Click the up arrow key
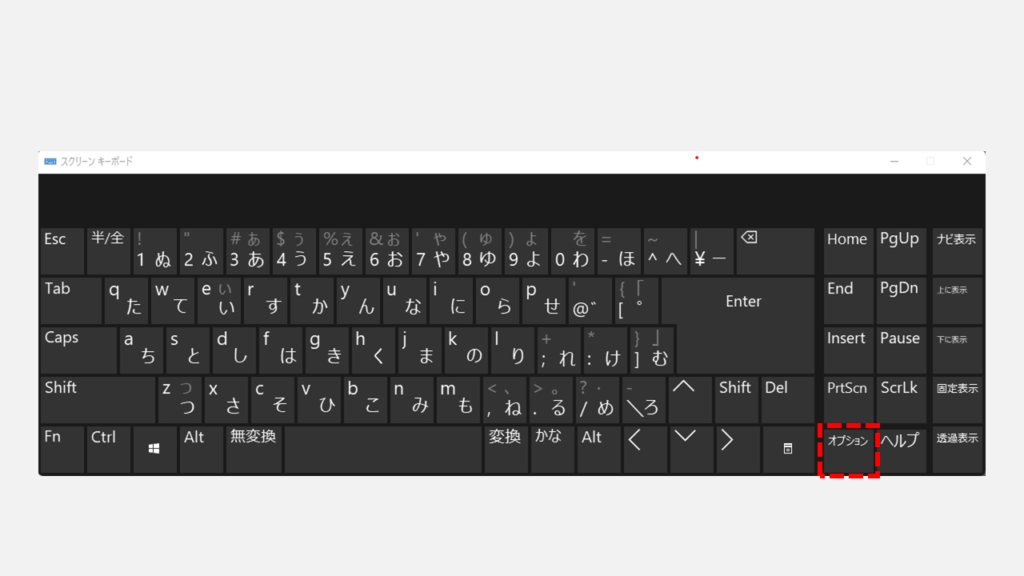 pyautogui.click(x=690, y=400)
